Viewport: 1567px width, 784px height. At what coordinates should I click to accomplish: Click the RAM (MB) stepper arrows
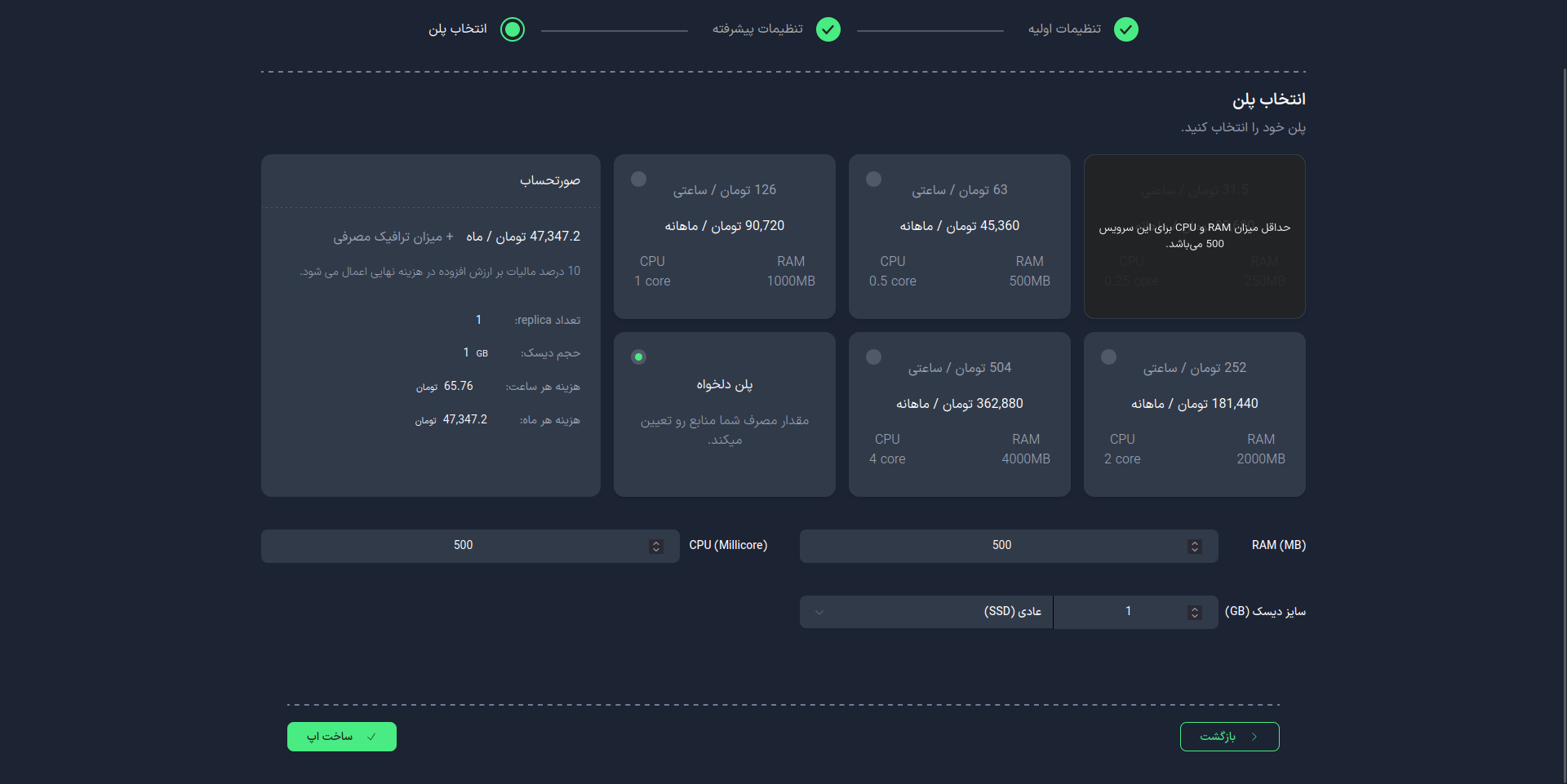click(x=1195, y=547)
